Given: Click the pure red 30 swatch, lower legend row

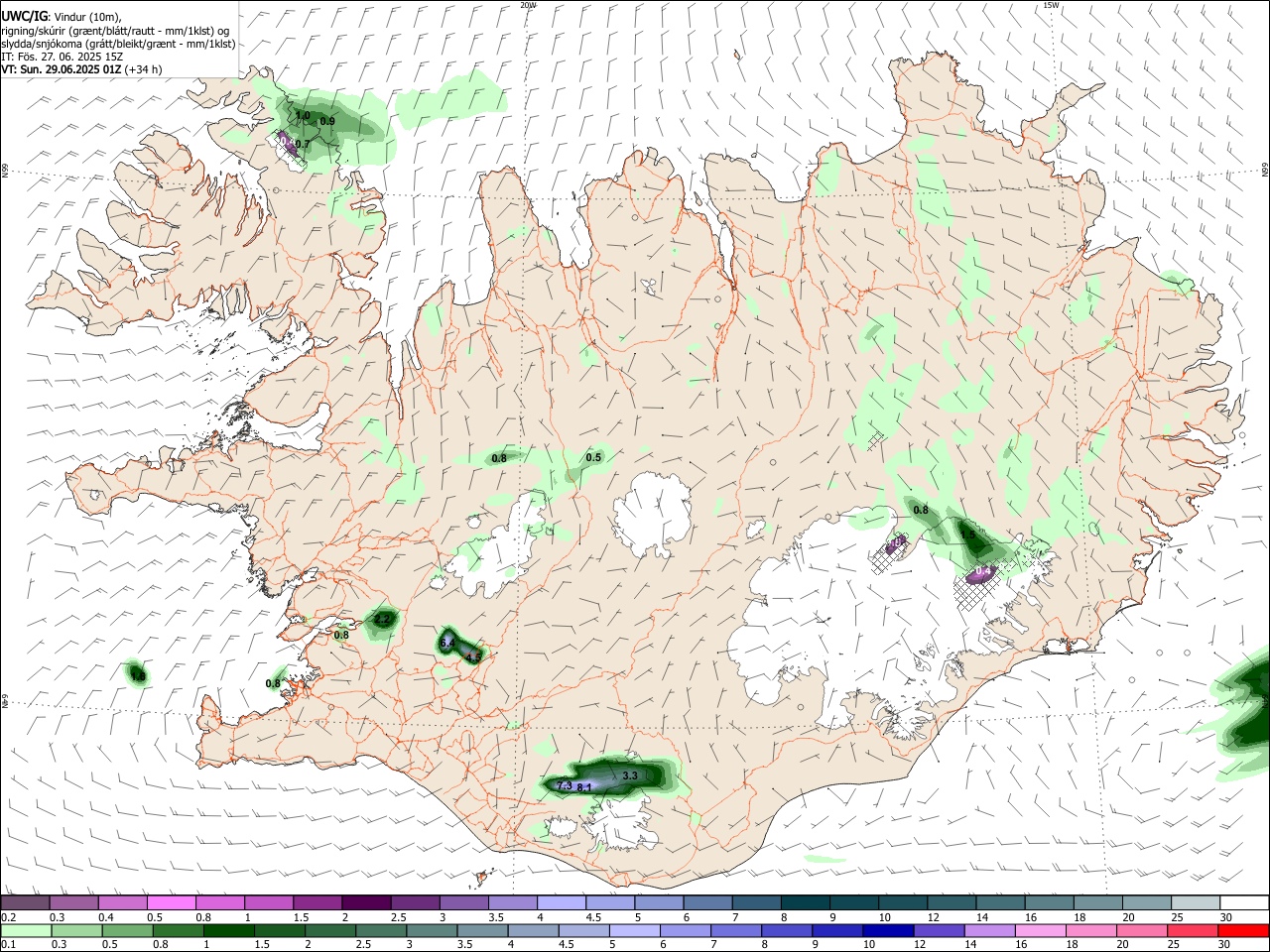Looking at the screenshot, I should pyautogui.click(x=1243, y=930).
